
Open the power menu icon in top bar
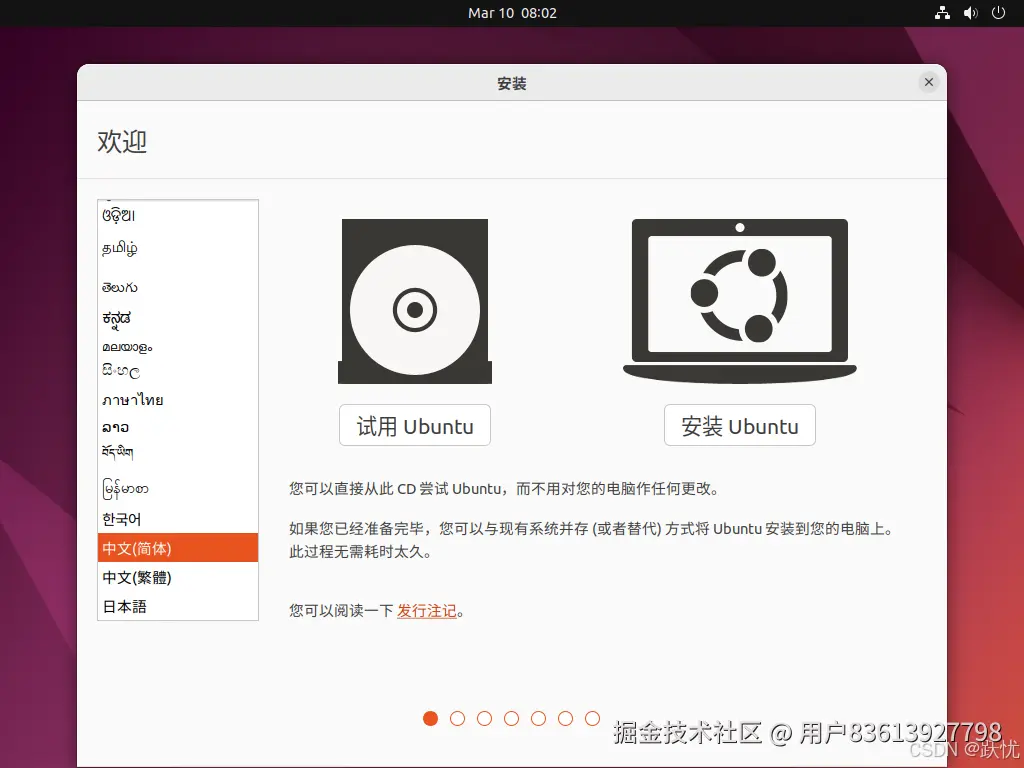click(x=998, y=12)
